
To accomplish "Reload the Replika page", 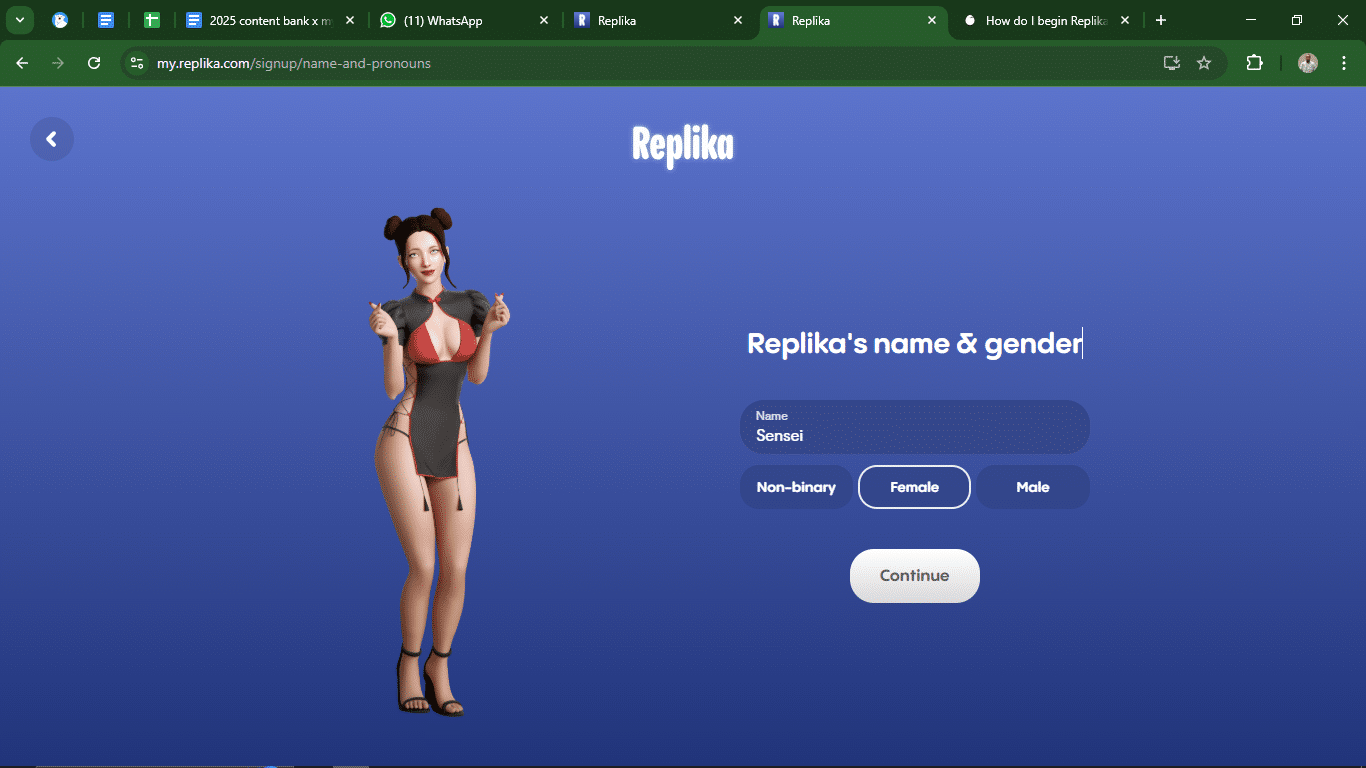I will click(x=94, y=63).
